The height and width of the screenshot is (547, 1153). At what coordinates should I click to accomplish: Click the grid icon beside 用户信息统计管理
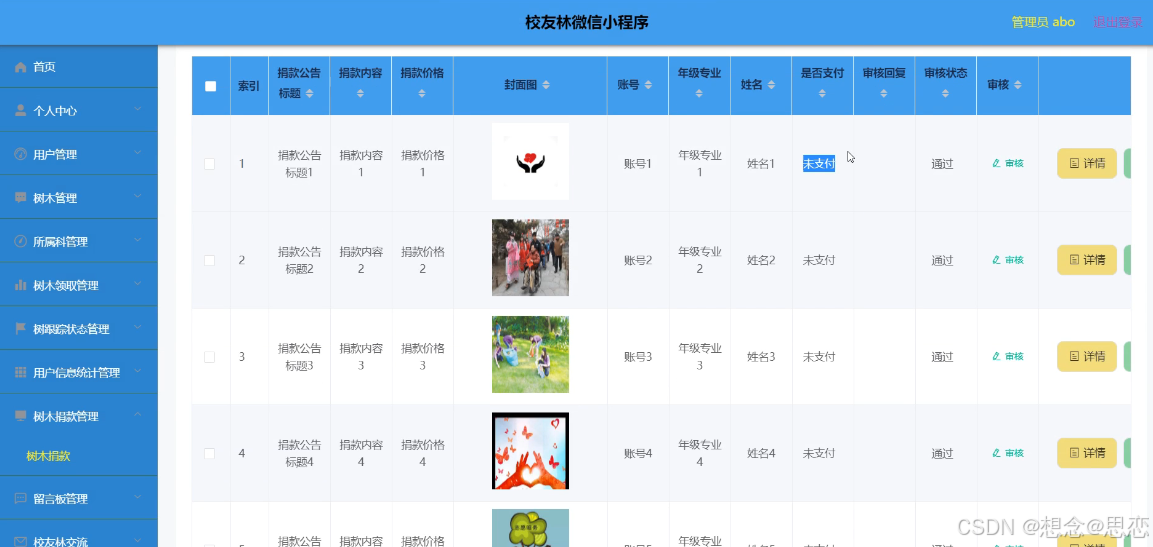coord(21,373)
